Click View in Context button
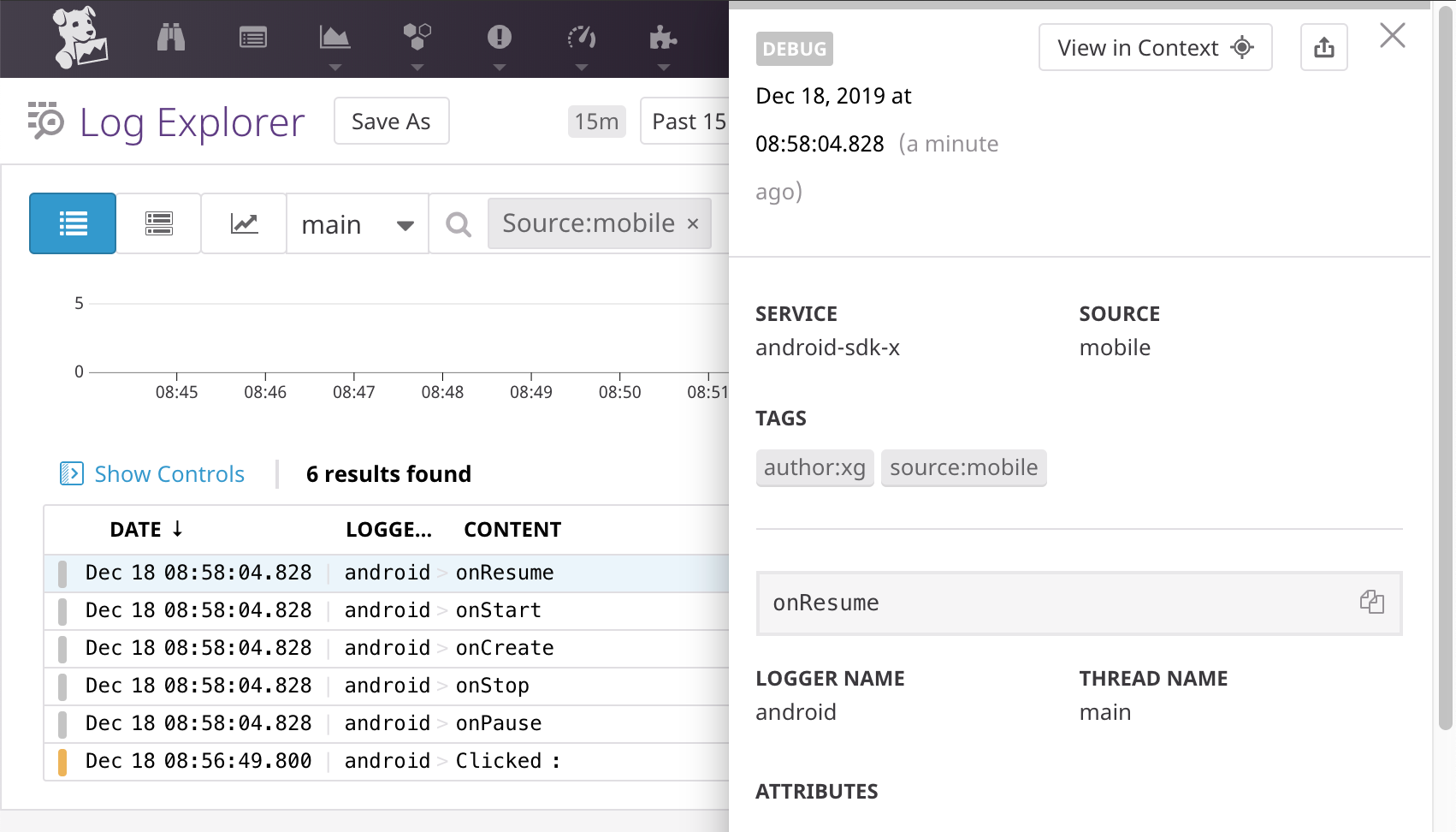The height and width of the screenshot is (832, 1456). [1155, 47]
